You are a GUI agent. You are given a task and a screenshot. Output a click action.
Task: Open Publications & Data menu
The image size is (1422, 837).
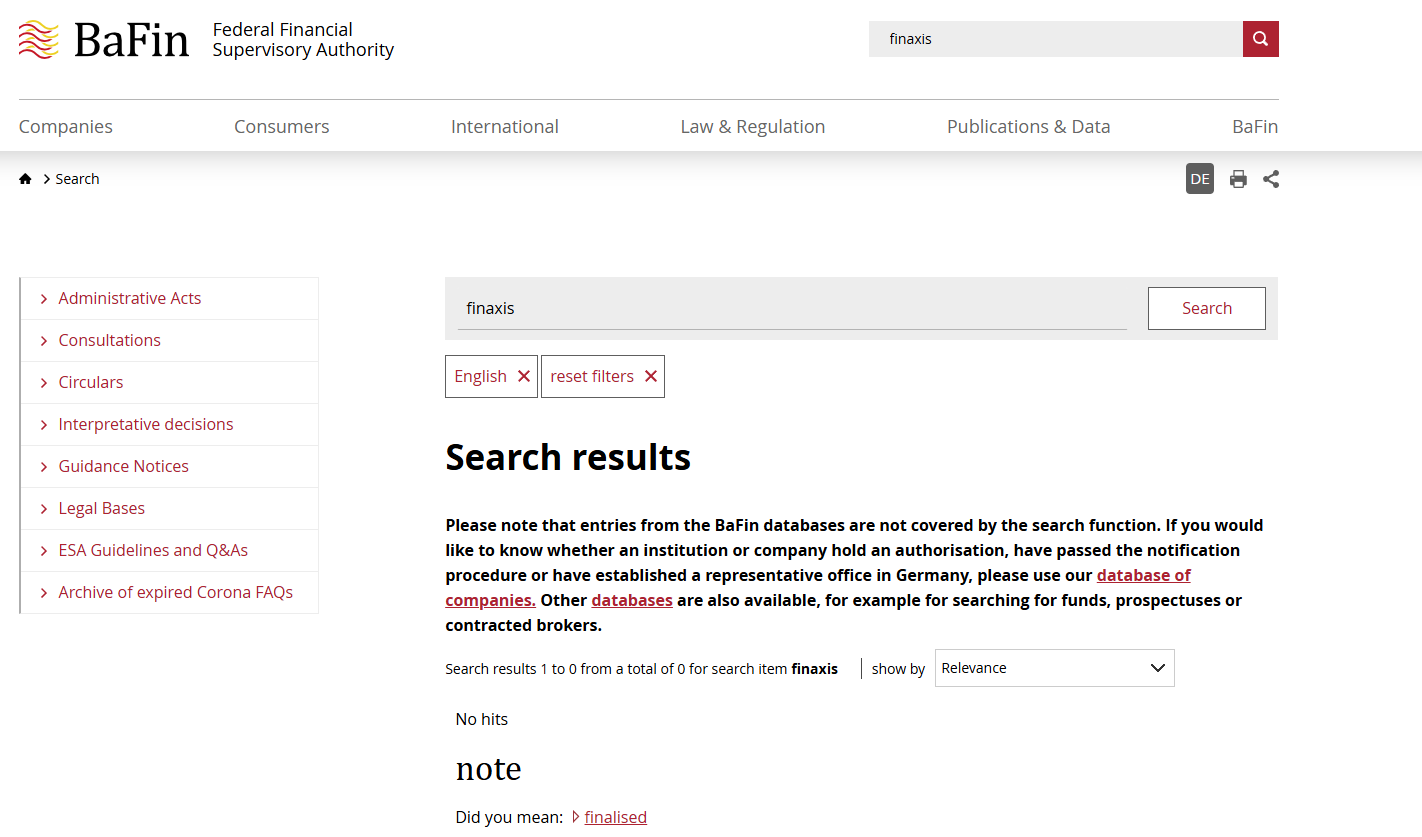tap(1028, 127)
